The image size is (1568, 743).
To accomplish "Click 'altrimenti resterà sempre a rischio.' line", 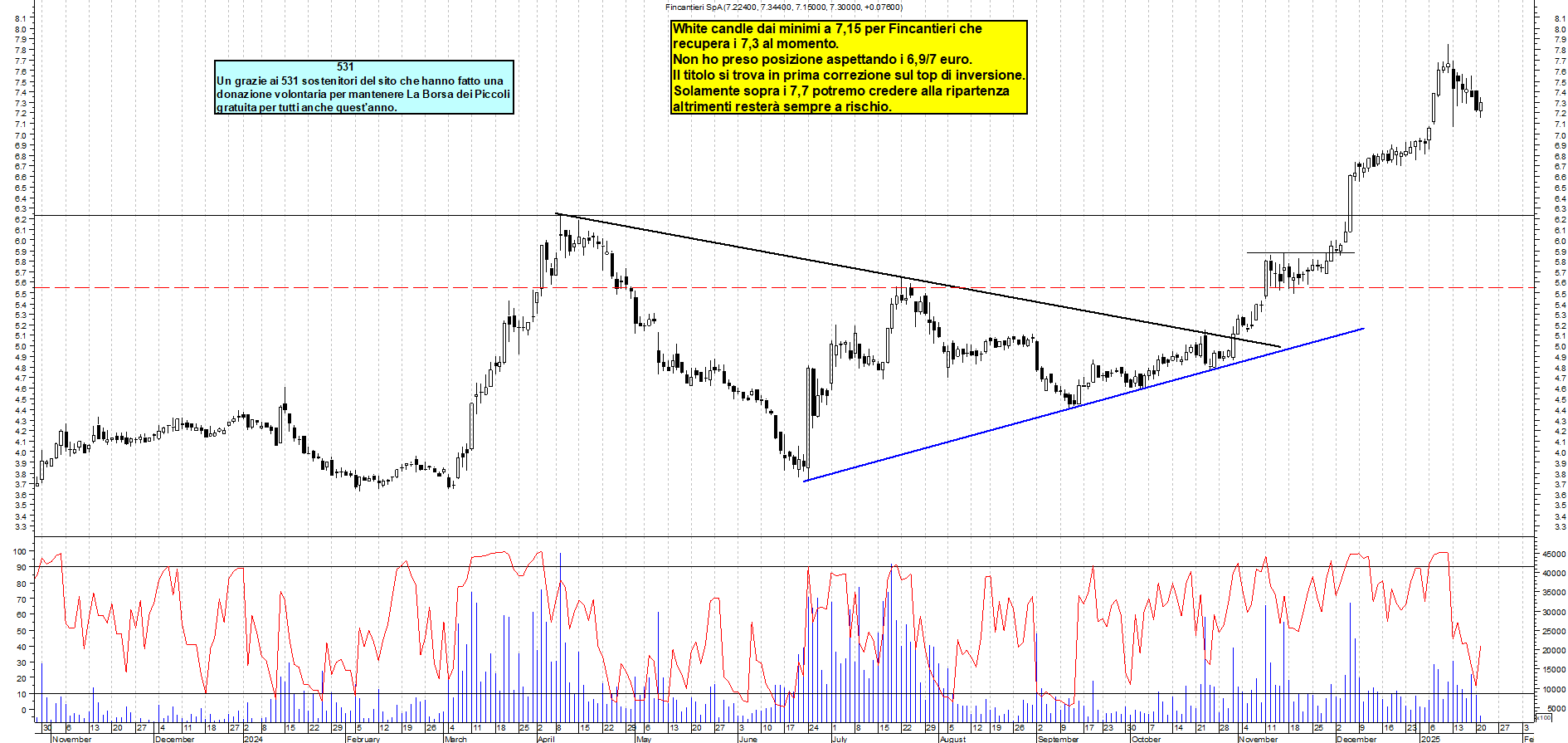I will (x=782, y=106).
